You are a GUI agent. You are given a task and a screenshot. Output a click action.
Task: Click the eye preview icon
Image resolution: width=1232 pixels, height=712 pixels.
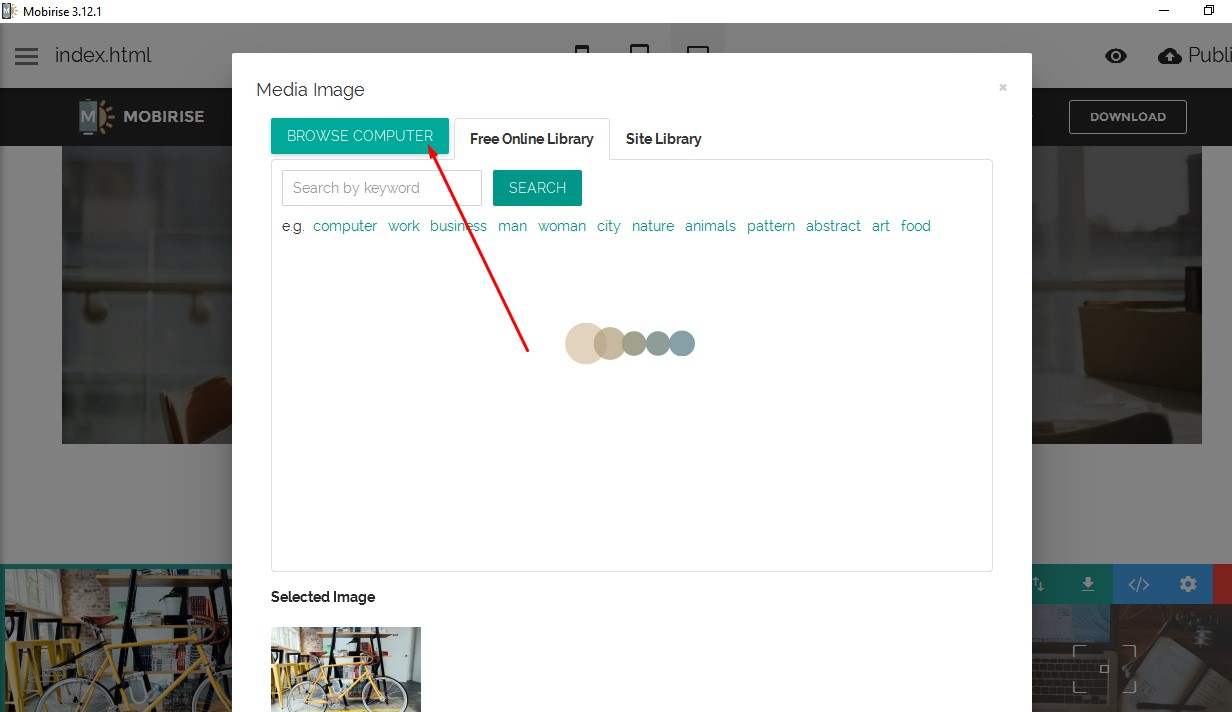coord(1116,56)
